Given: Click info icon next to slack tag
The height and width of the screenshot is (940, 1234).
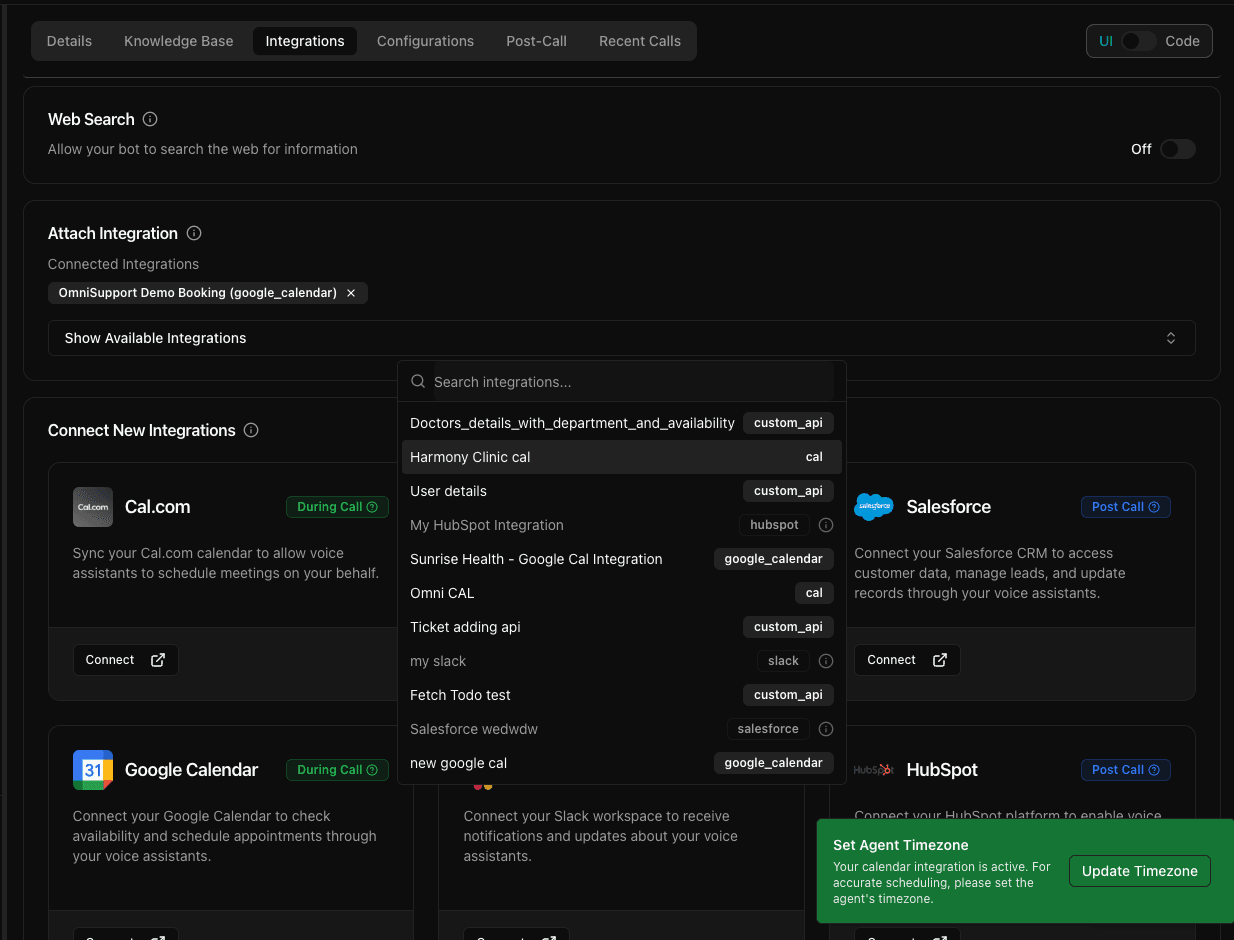Looking at the screenshot, I should pos(826,661).
